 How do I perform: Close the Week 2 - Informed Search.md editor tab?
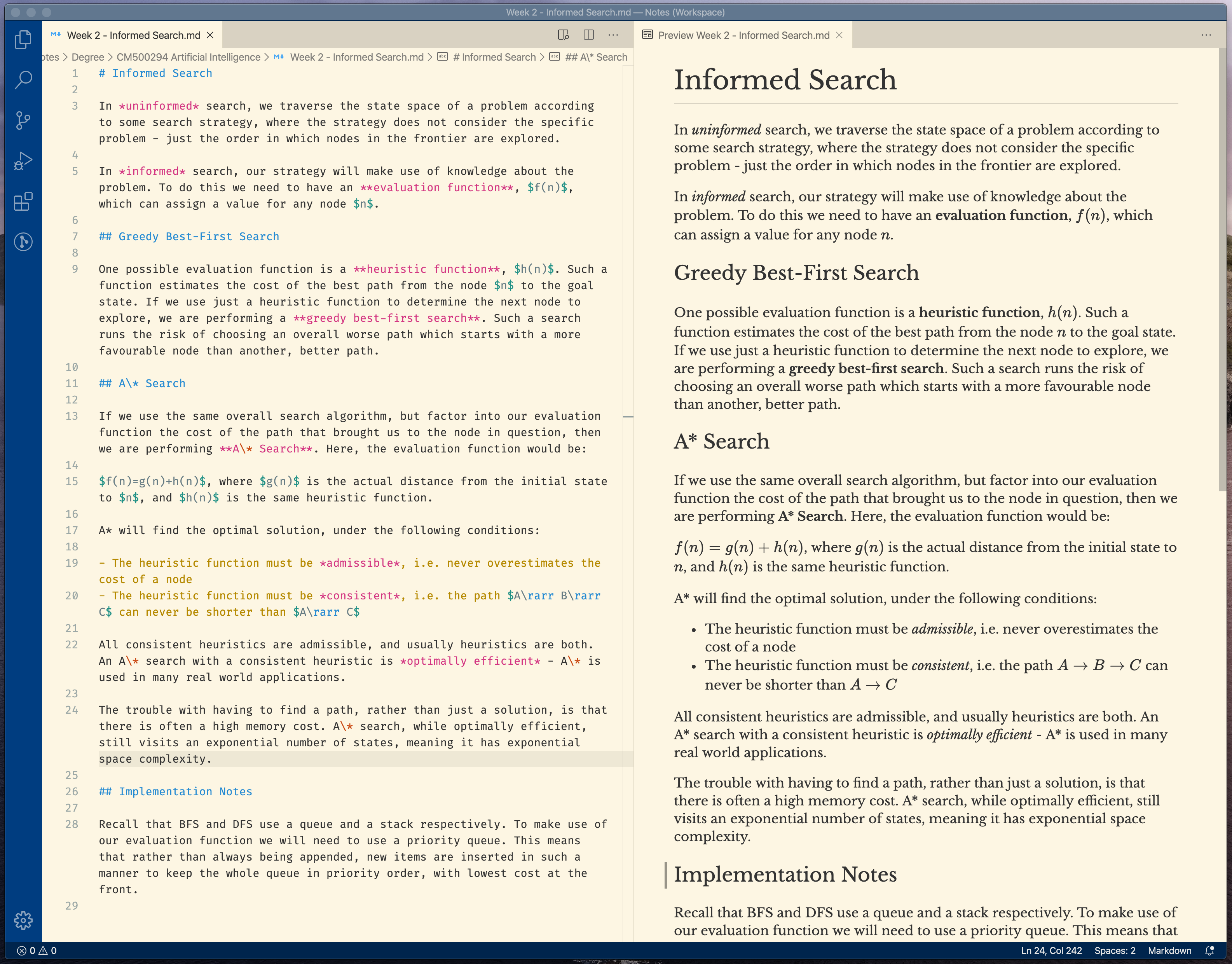coord(210,35)
